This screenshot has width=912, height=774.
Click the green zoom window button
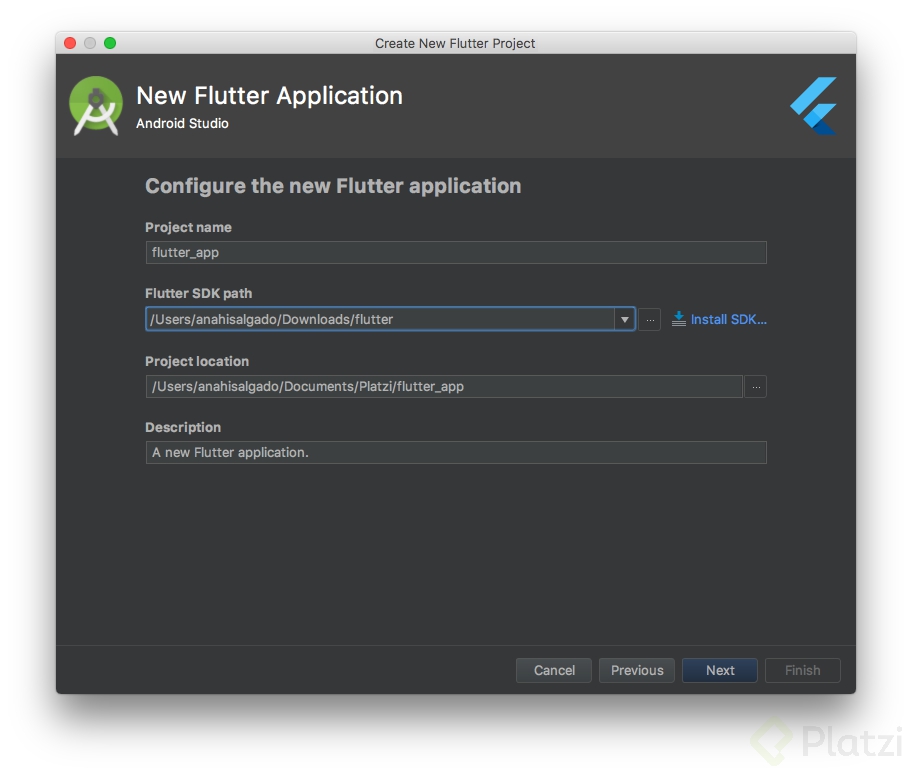tap(108, 43)
